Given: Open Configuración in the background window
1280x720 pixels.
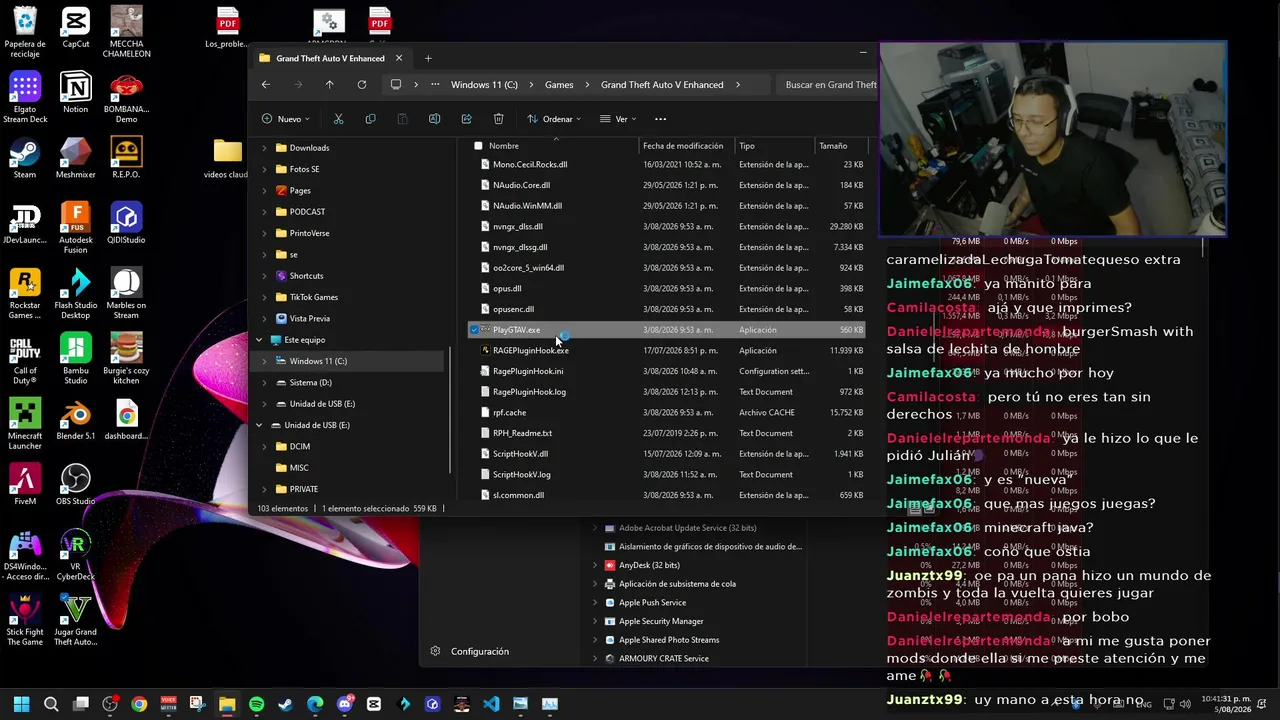Looking at the screenshot, I should coord(470,651).
